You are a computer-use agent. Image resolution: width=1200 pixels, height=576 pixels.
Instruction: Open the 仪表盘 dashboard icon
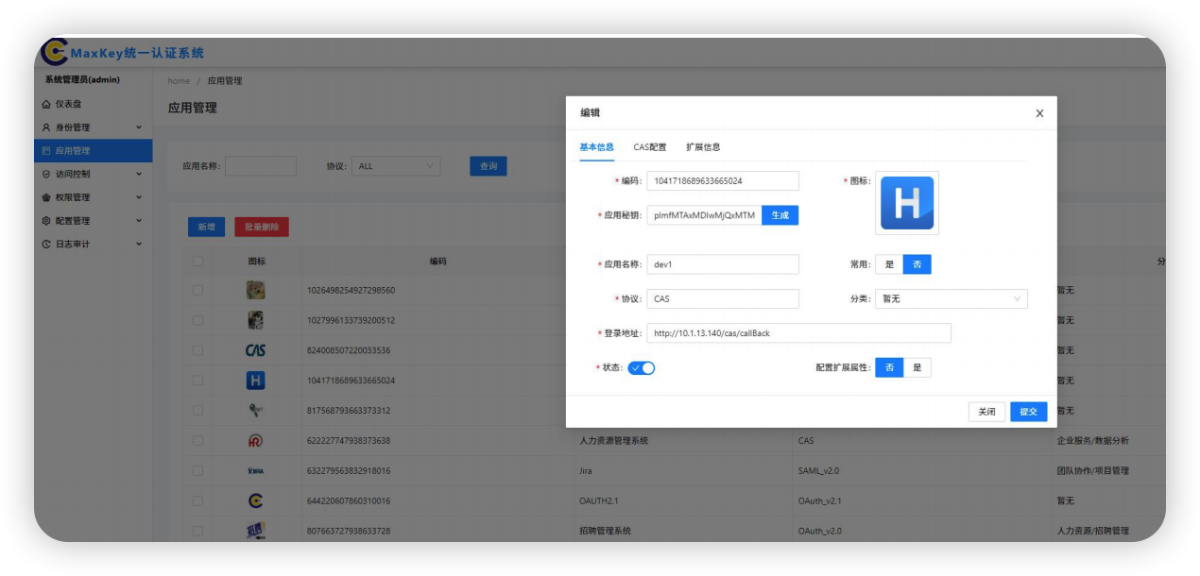click(x=46, y=104)
